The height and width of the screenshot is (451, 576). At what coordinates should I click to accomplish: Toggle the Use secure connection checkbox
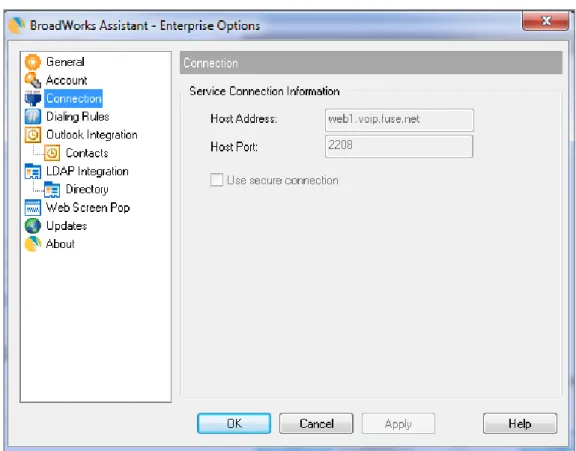216,180
